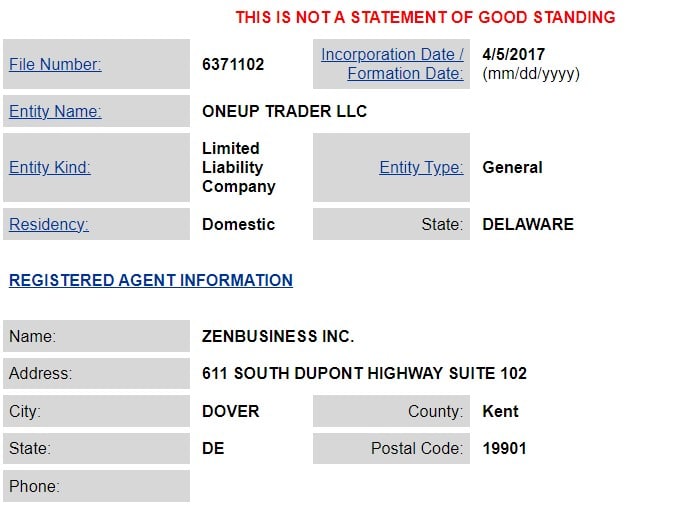Click the file number value 6371102
The image size is (695, 511).
click(x=233, y=65)
